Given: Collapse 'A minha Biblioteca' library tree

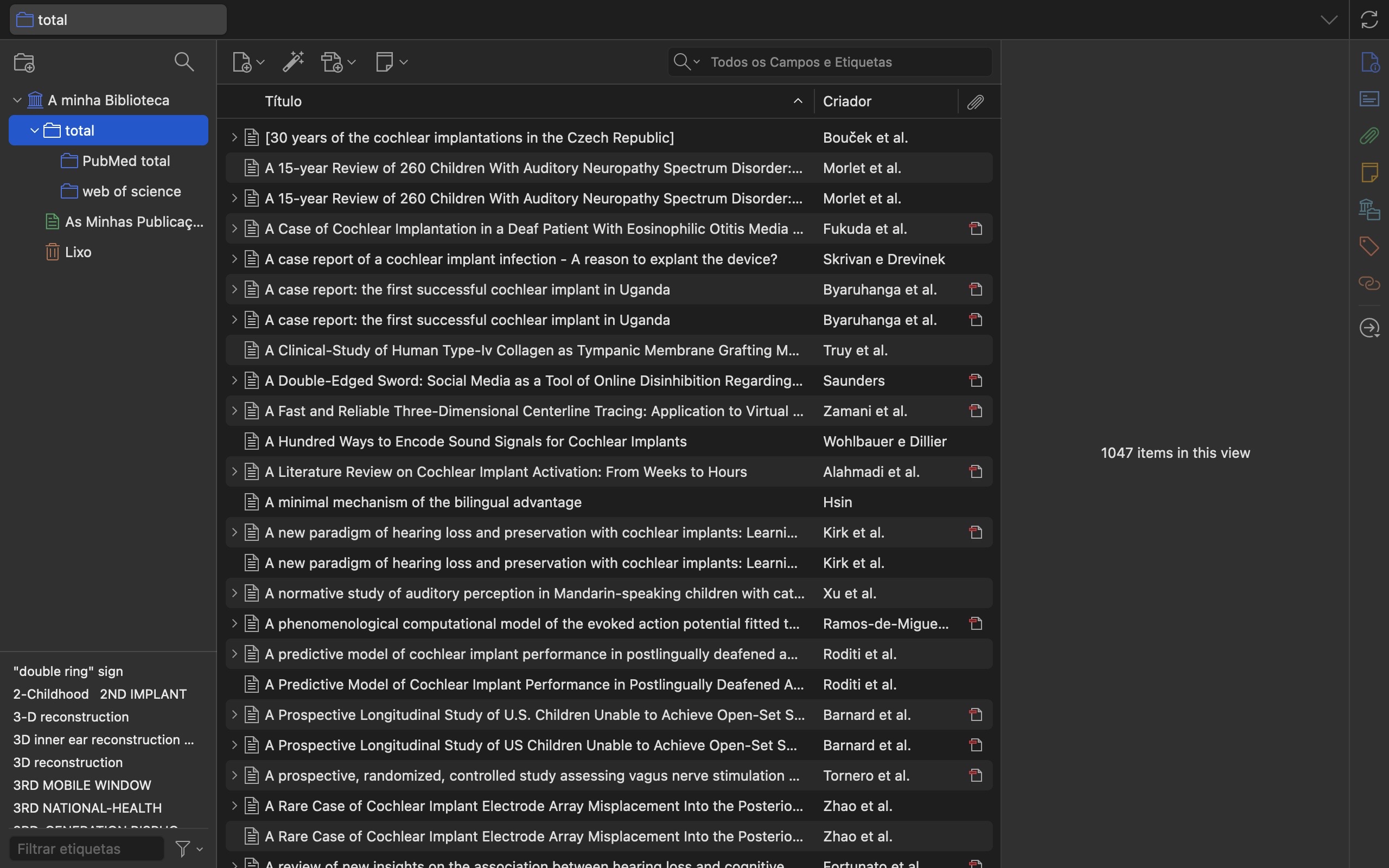Looking at the screenshot, I should pyautogui.click(x=17, y=100).
